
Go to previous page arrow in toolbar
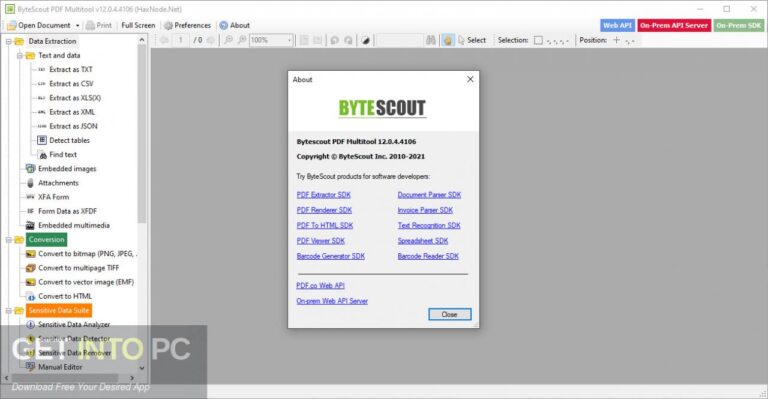pos(164,41)
